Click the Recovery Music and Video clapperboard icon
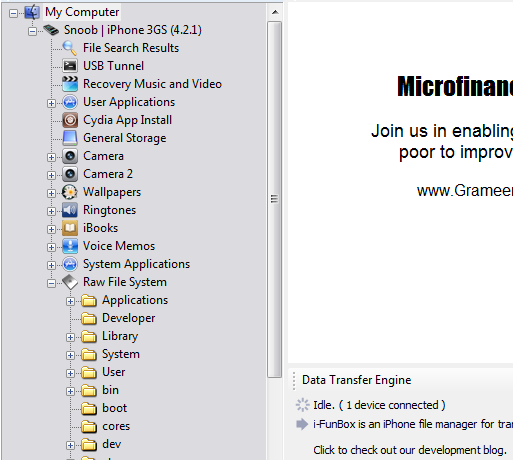513x460 pixels. pyautogui.click(x=70, y=84)
